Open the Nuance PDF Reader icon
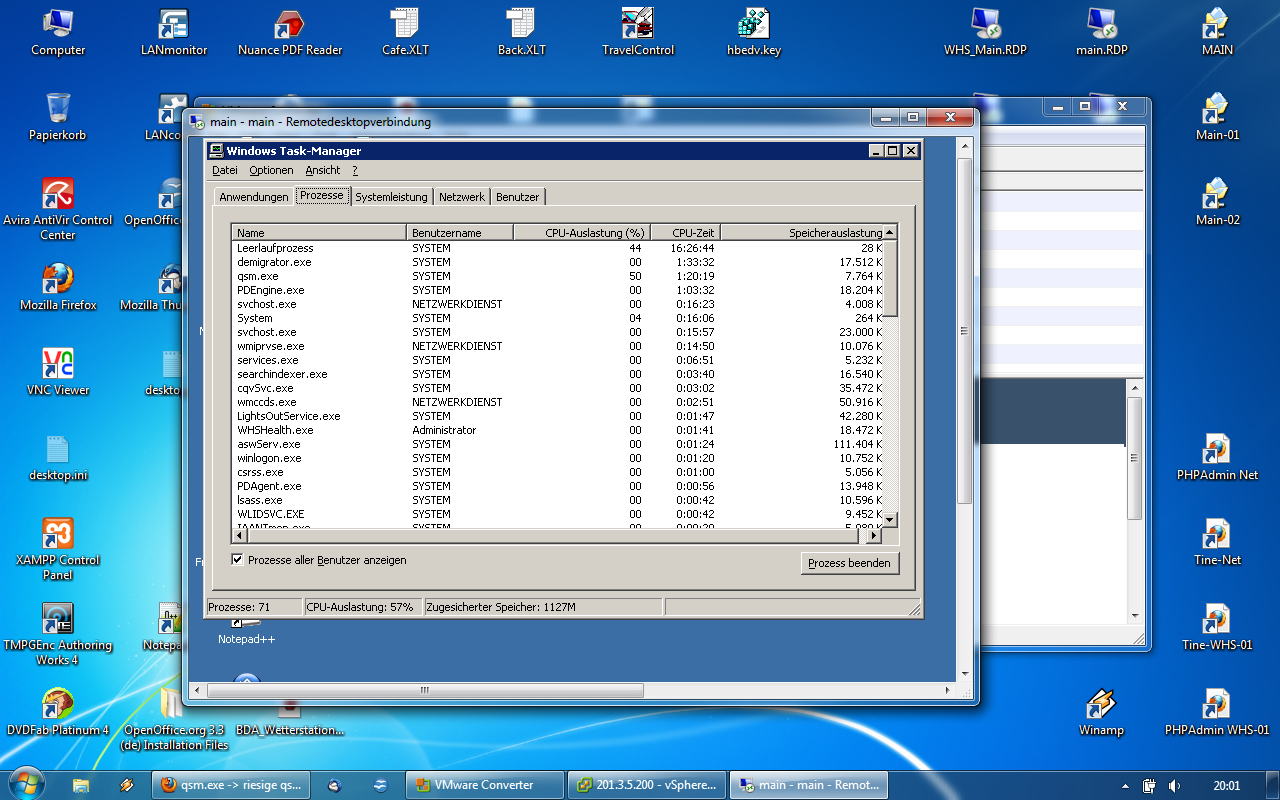The height and width of the screenshot is (800, 1280). (290, 32)
